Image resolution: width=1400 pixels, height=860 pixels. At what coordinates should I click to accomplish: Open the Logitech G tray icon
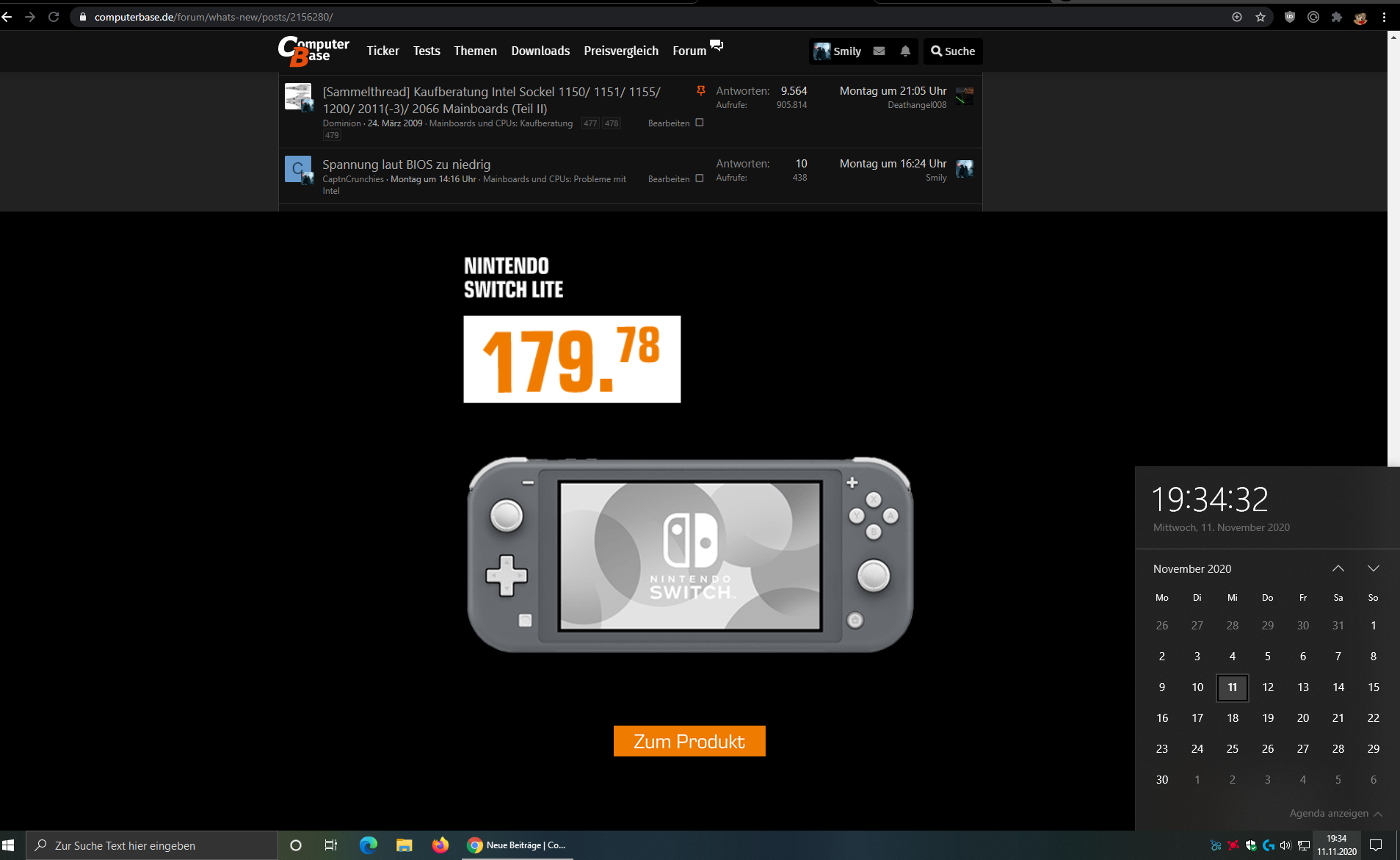click(1268, 845)
